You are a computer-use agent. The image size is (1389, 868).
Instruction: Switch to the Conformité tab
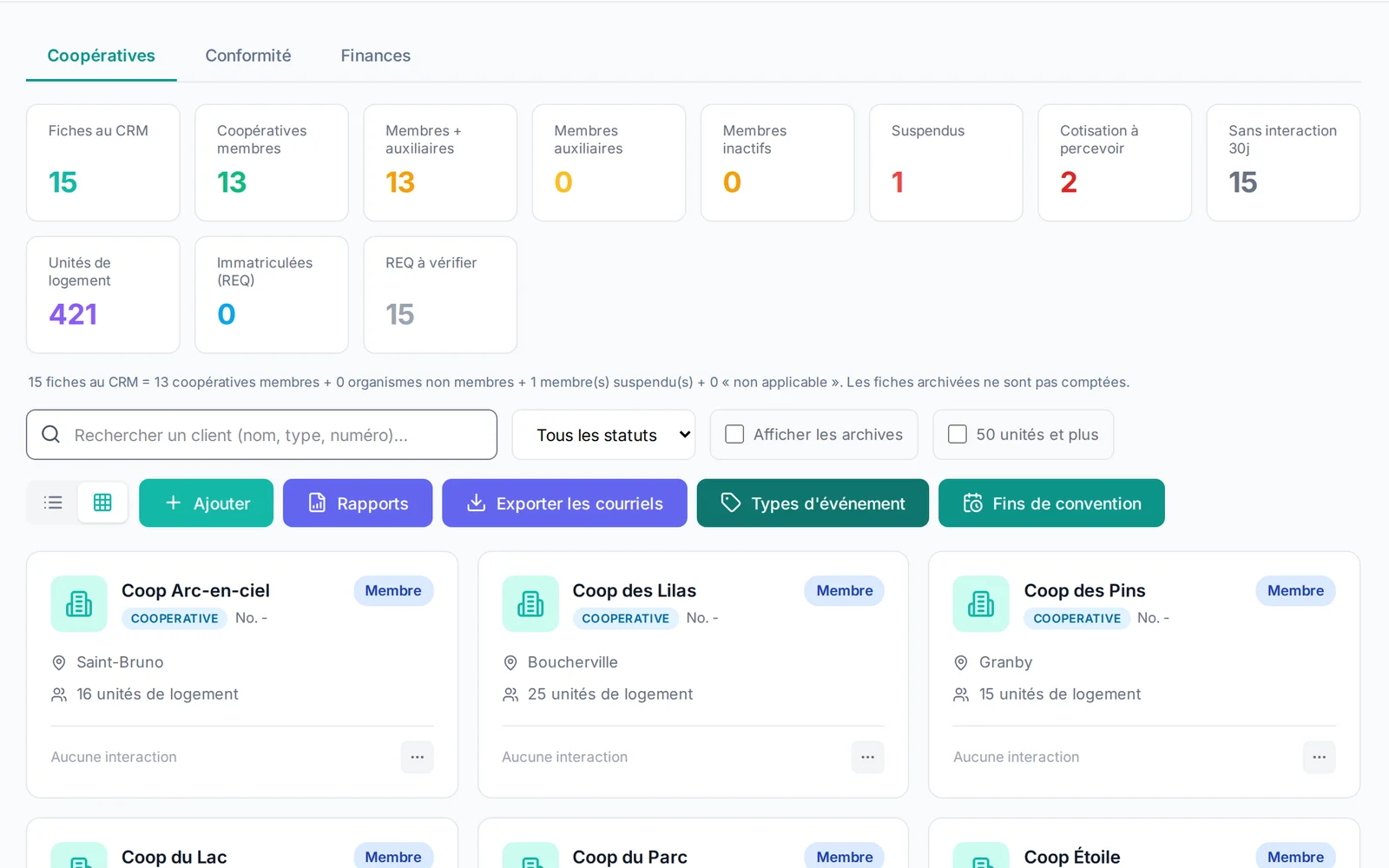pos(248,56)
